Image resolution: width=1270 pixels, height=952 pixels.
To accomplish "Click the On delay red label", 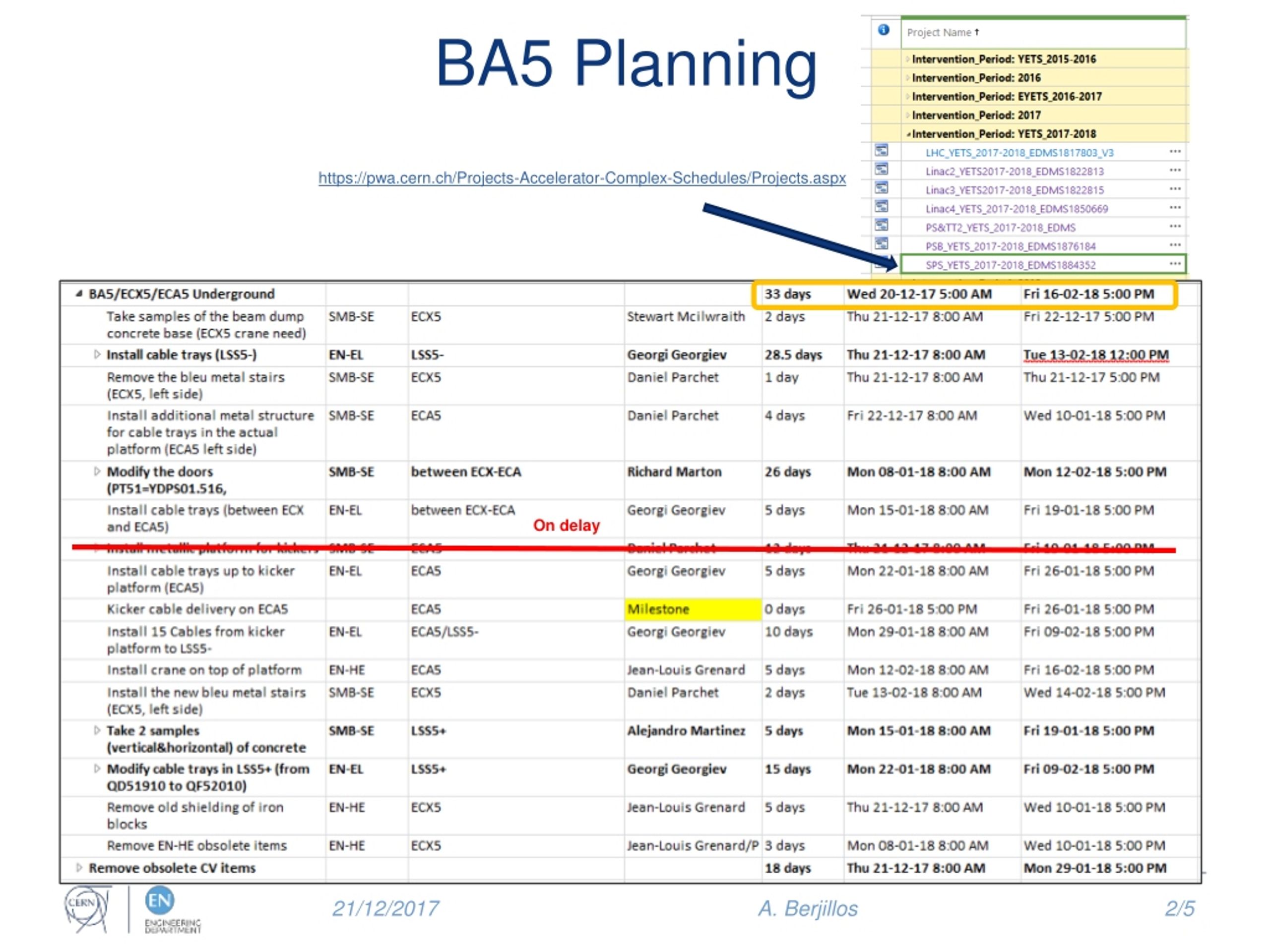I will point(566,525).
